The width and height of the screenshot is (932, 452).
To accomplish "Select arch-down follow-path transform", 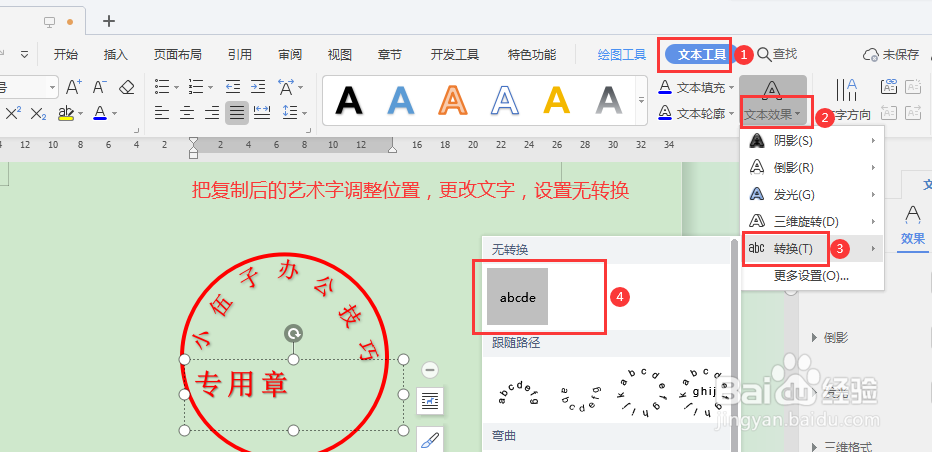I will [580, 397].
